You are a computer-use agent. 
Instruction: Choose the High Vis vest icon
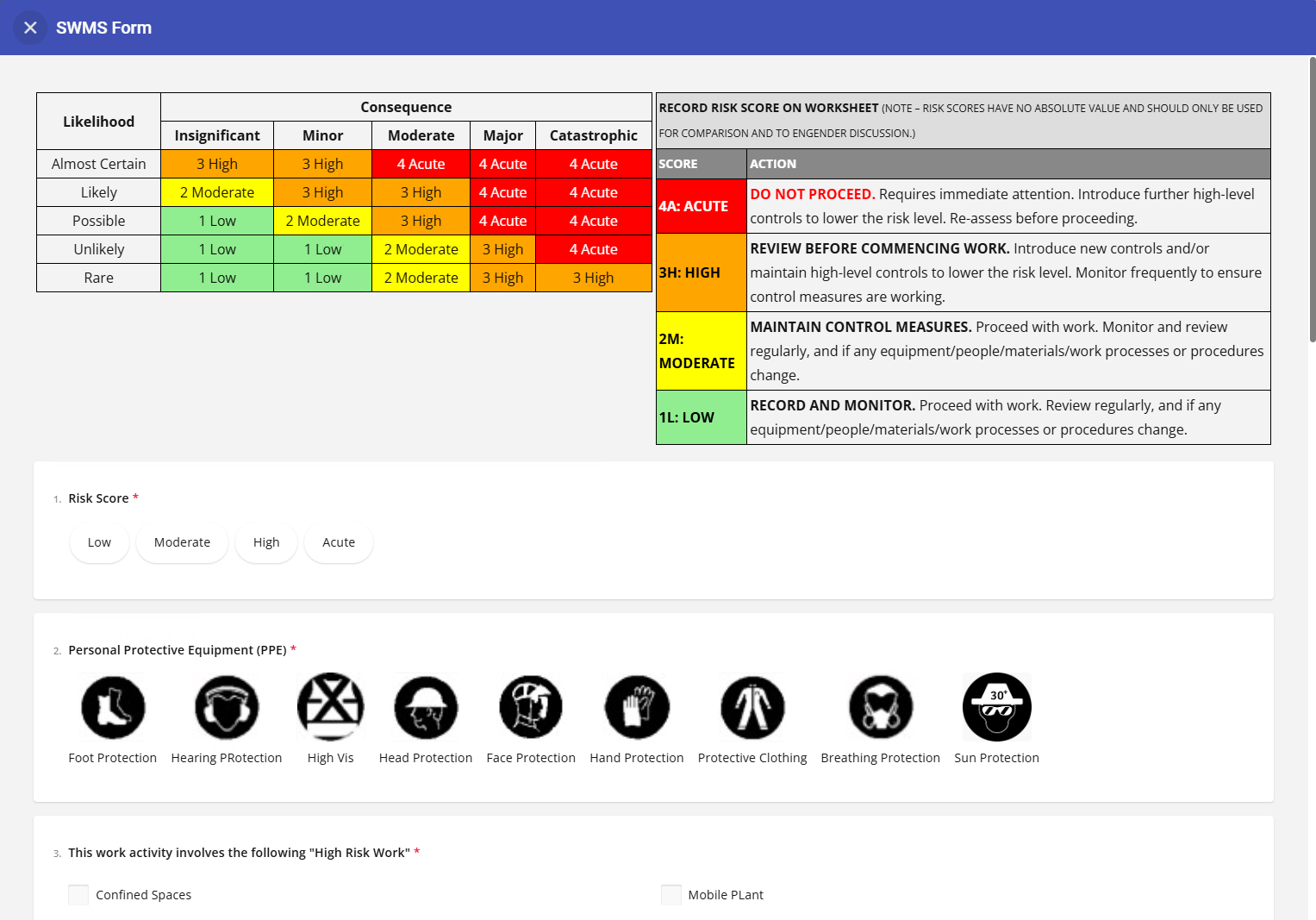coord(331,707)
